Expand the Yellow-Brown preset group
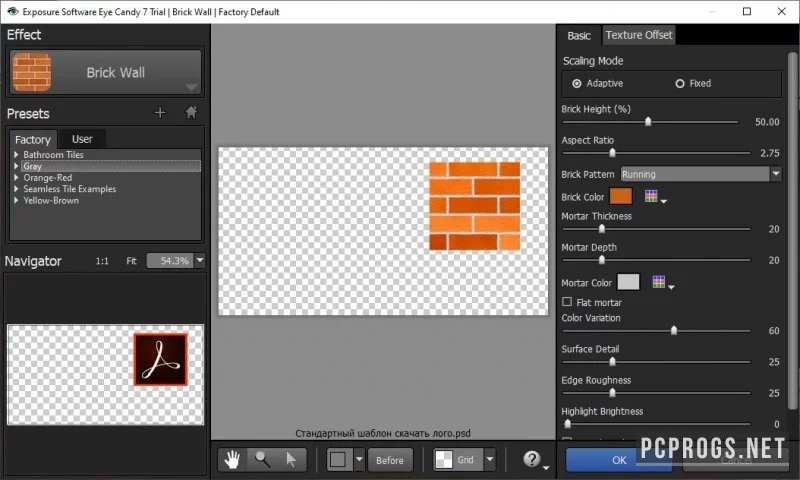This screenshot has width=800, height=480. click(16, 200)
